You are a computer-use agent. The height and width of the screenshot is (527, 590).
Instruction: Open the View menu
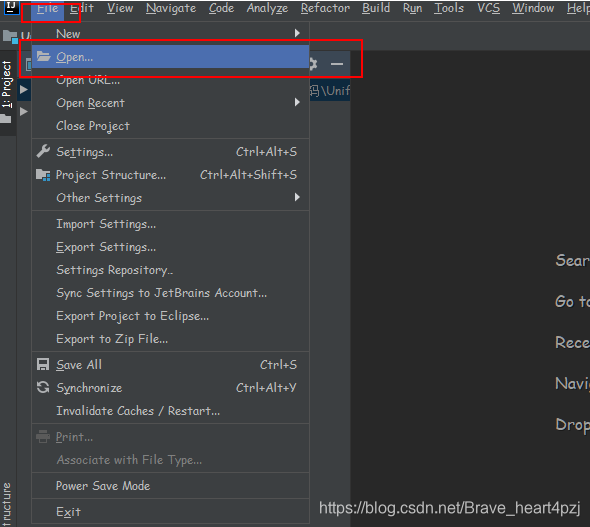pyautogui.click(x=120, y=8)
